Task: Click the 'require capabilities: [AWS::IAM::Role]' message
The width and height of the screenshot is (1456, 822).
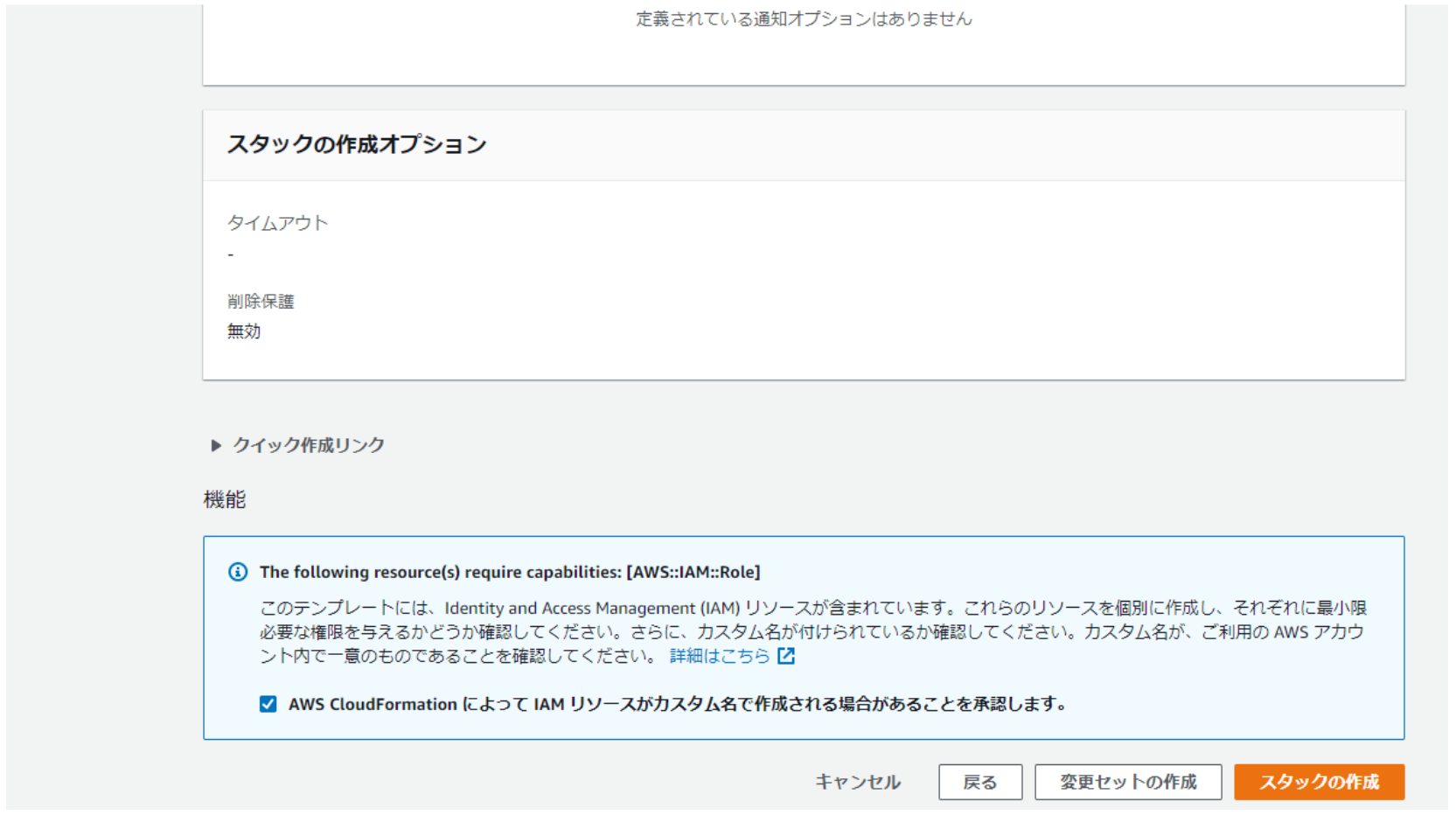Action: (x=510, y=572)
